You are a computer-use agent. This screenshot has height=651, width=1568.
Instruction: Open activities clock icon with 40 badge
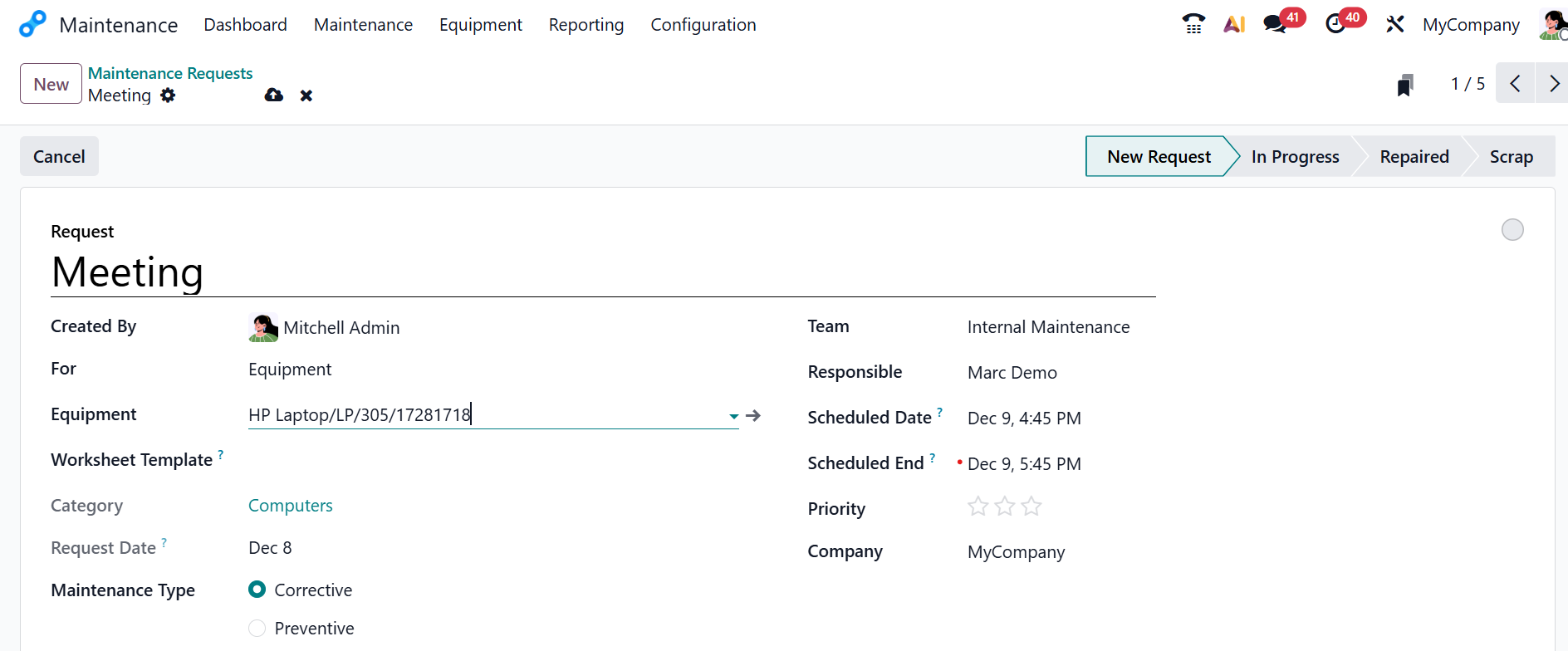pyautogui.click(x=1335, y=24)
